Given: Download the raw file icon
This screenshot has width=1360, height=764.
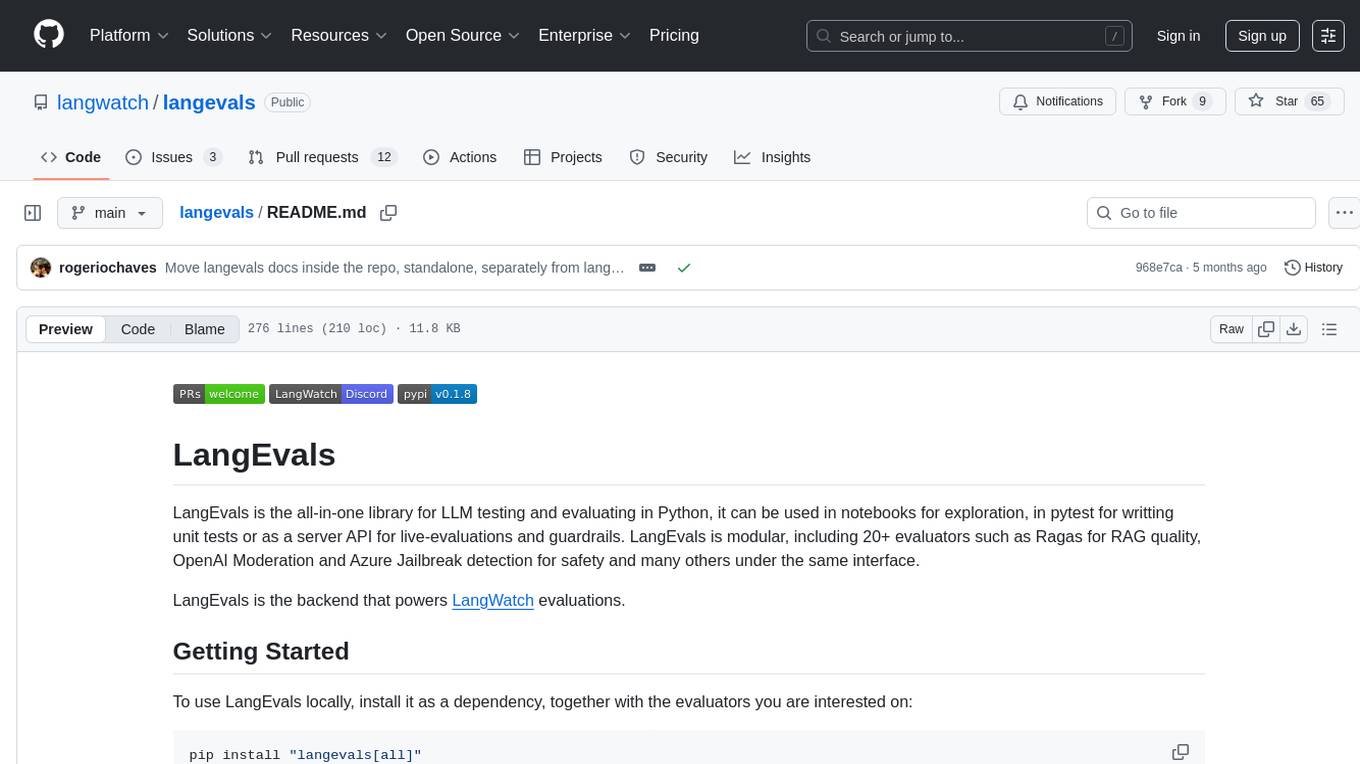Looking at the screenshot, I should click(1293, 329).
